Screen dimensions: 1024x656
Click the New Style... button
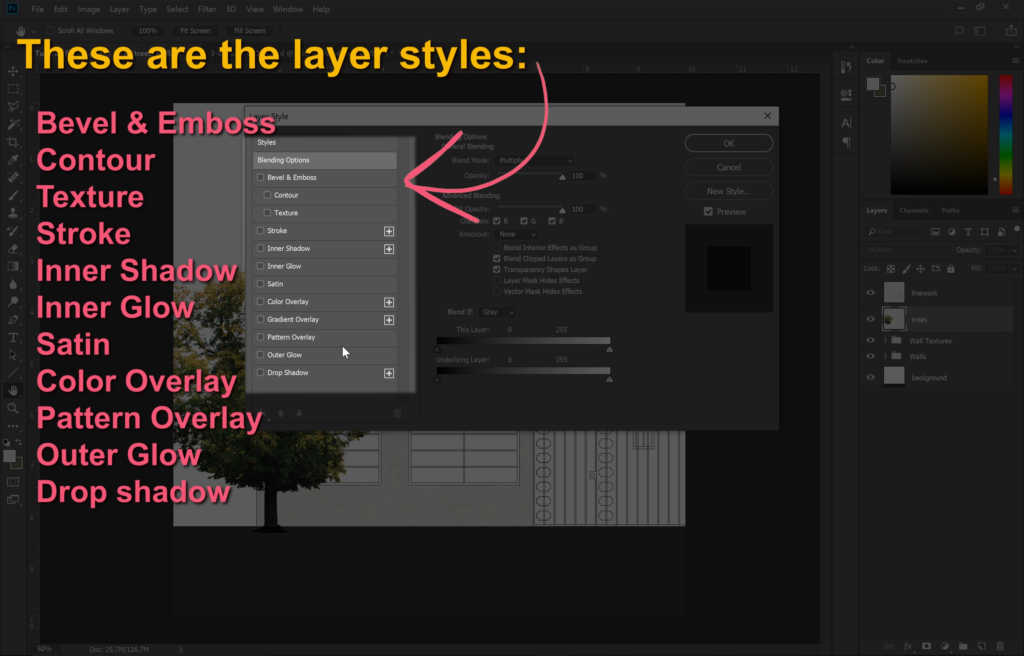(x=728, y=191)
